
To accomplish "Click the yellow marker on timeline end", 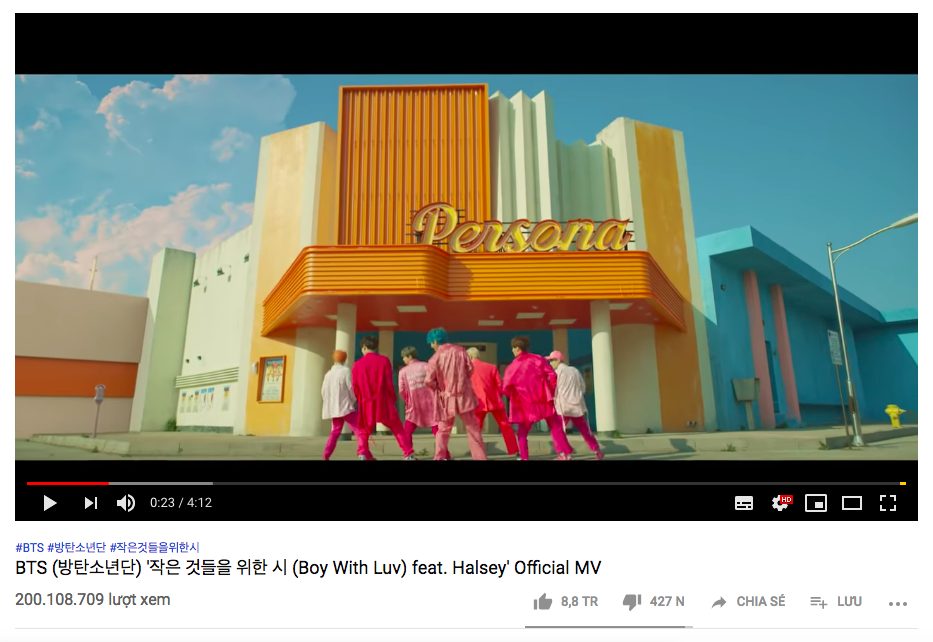I will pyautogui.click(x=903, y=483).
